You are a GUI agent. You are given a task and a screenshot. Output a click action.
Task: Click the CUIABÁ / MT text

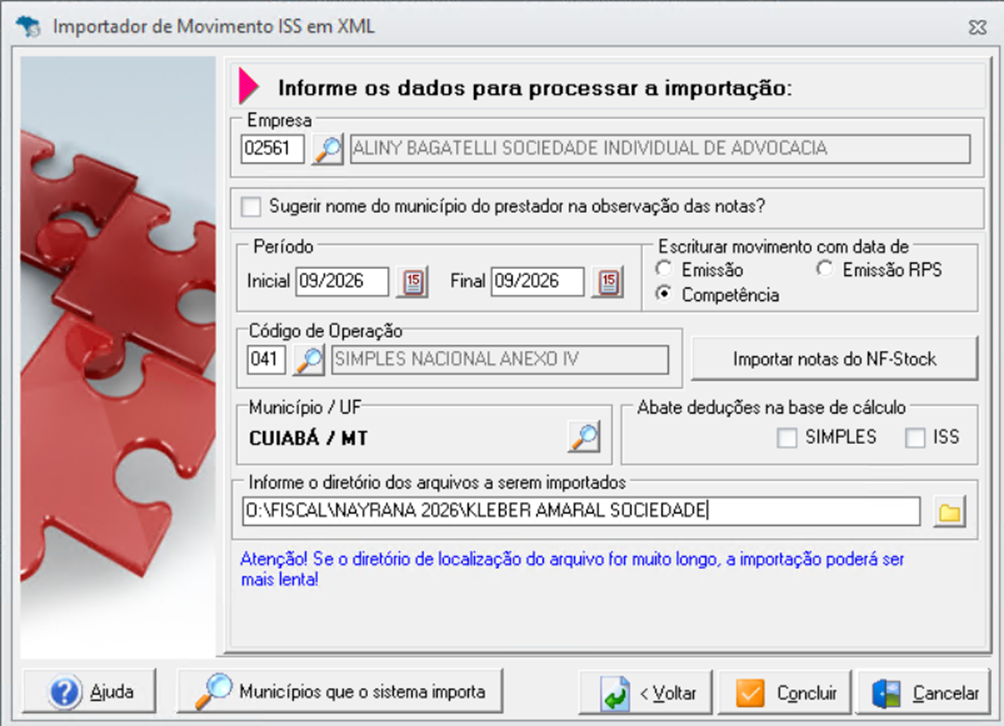coord(308,439)
